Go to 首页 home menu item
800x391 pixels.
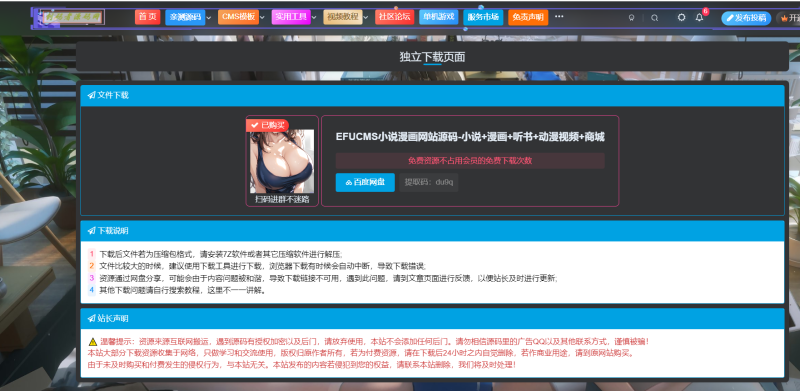(x=147, y=17)
